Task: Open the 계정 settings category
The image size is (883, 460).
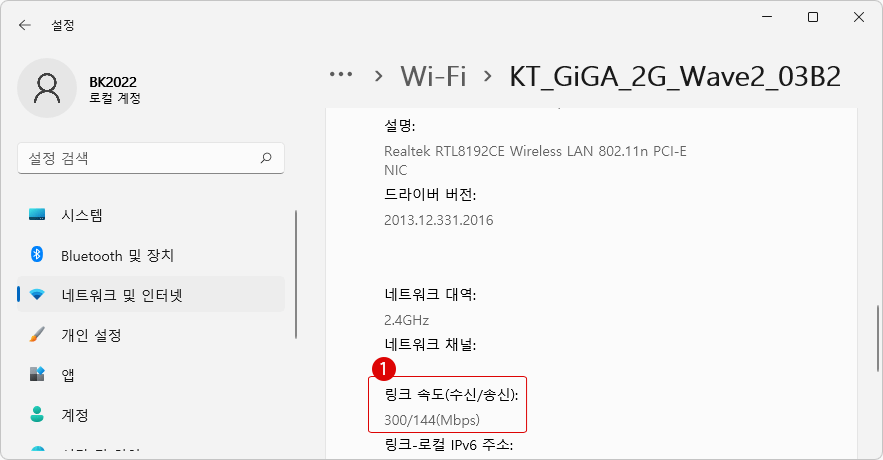Action: (x=151, y=415)
